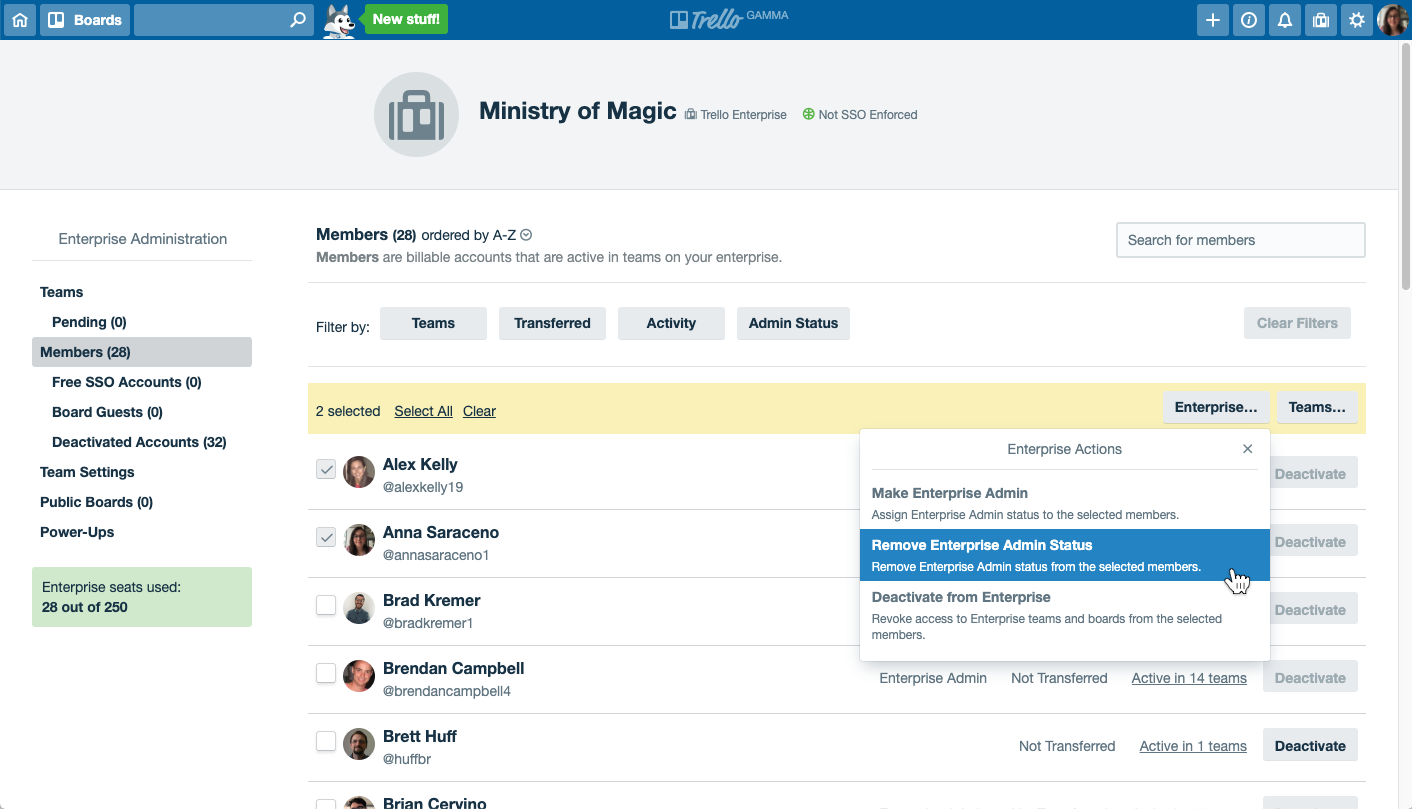
Task: Open Board Guests (0) in sidebar
Action: [142, 412]
